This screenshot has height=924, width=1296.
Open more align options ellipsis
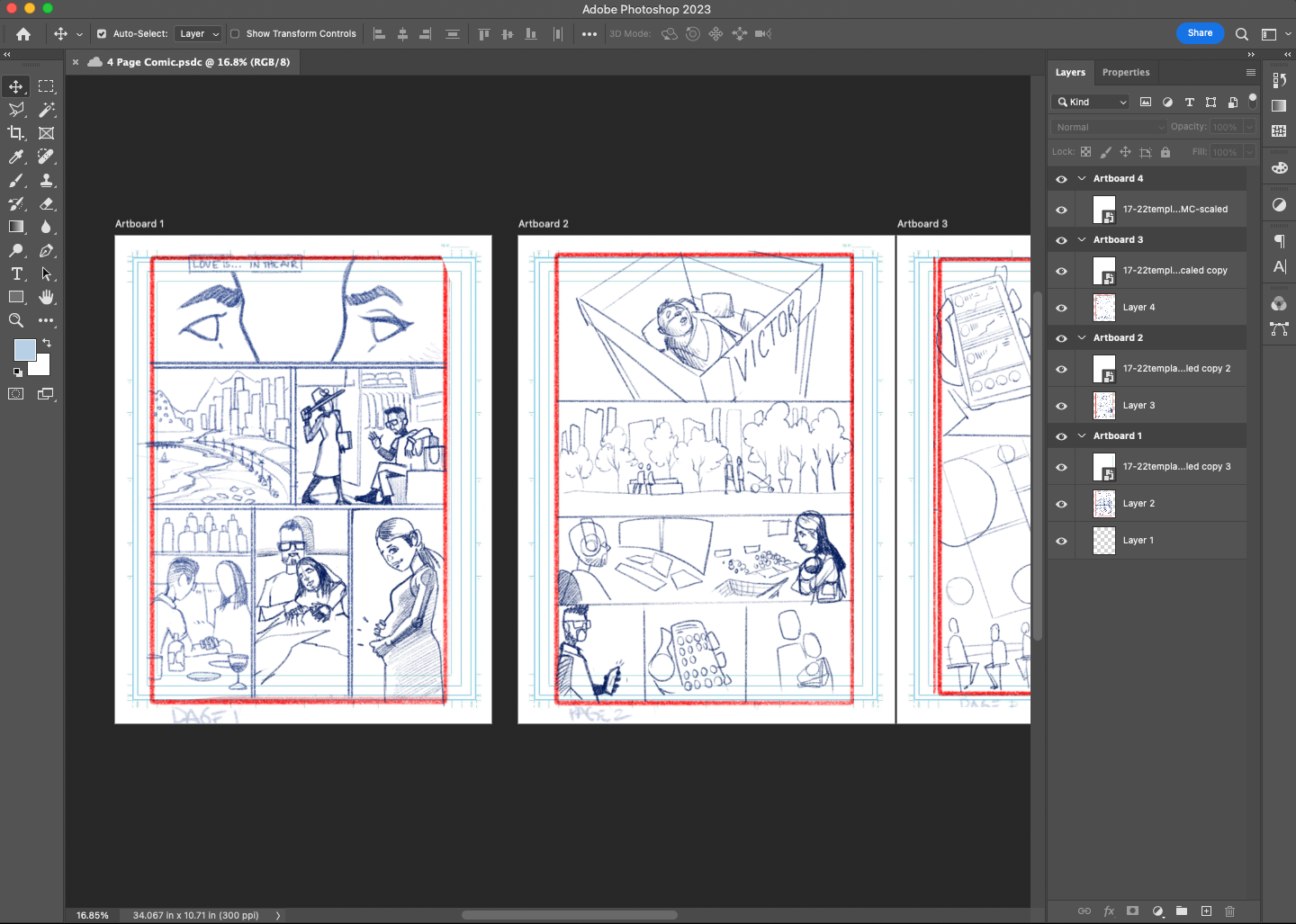pos(589,34)
